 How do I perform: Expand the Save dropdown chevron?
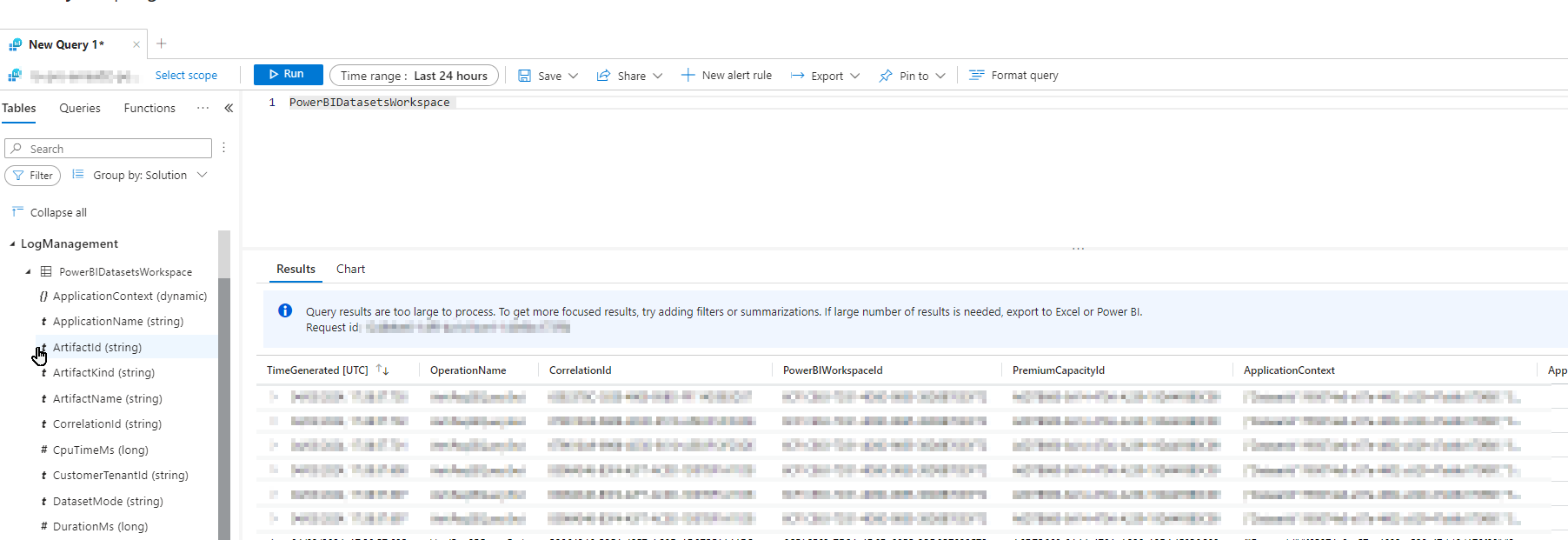click(573, 76)
